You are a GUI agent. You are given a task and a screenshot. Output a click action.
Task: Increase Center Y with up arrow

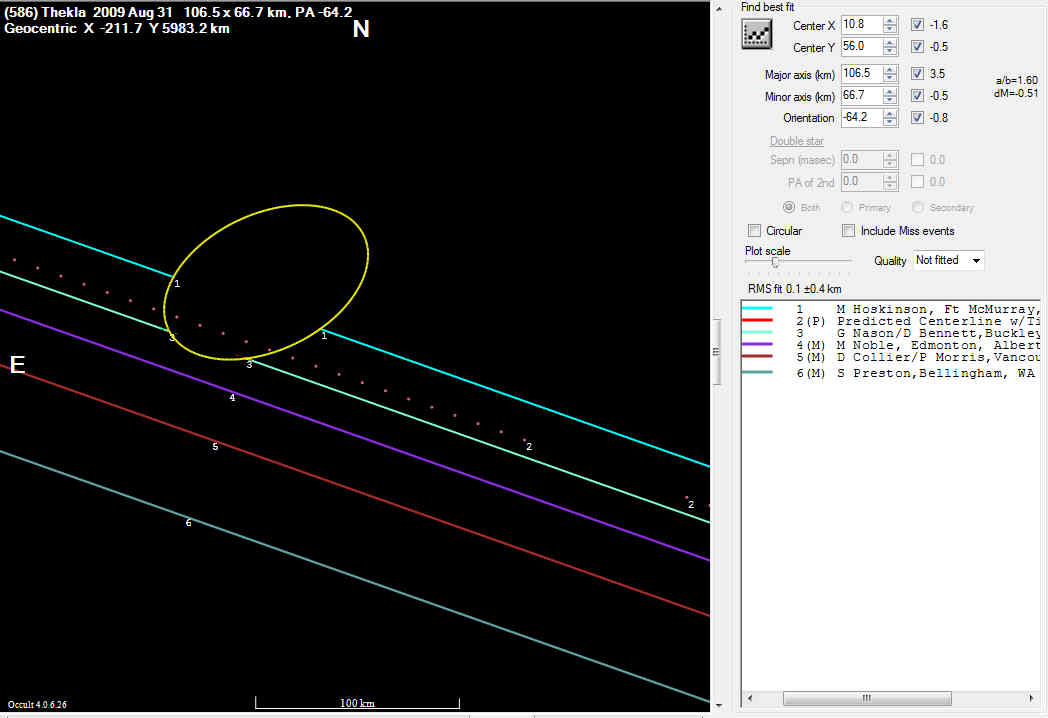[x=890, y=43]
